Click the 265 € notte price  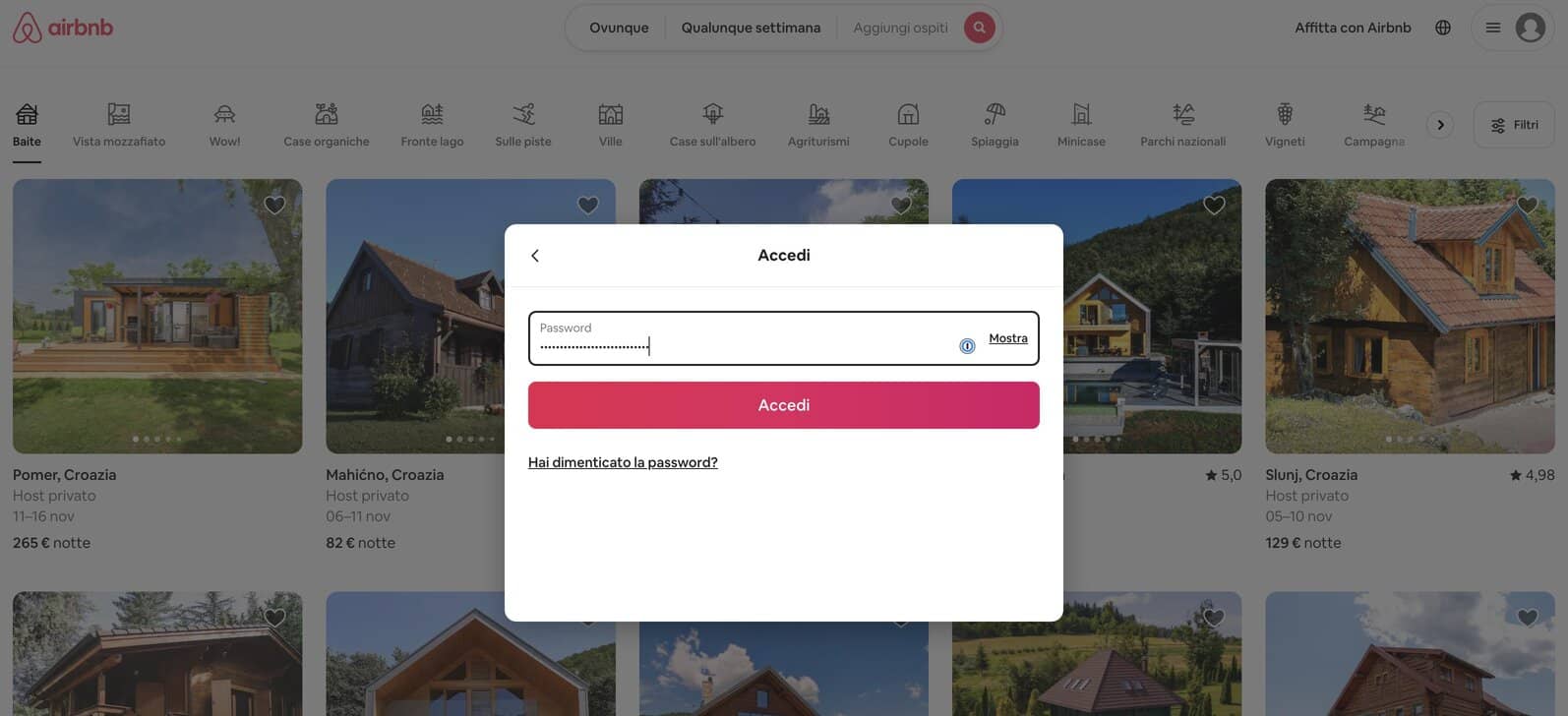(x=51, y=543)
